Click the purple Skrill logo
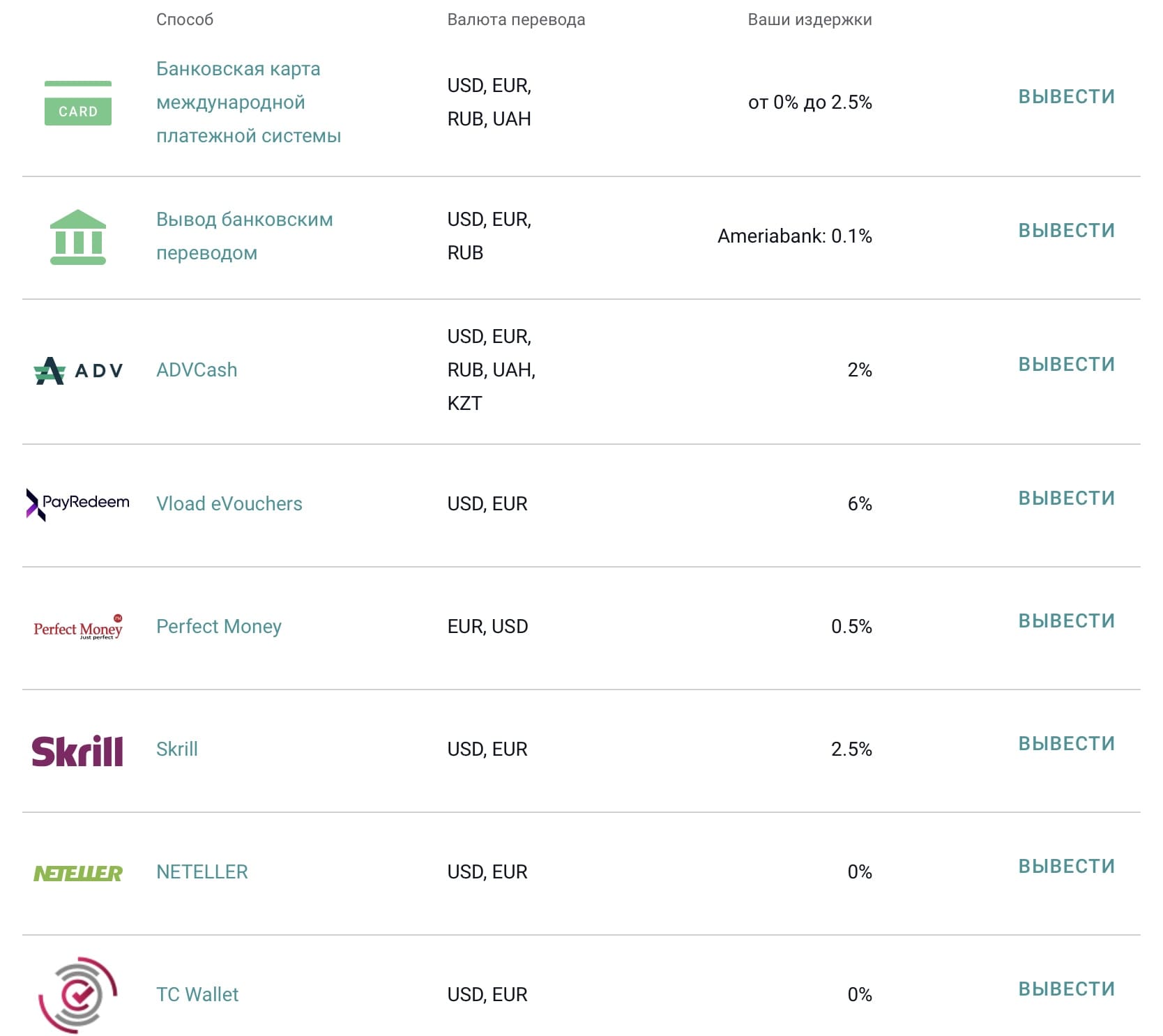1163x1036 pixels. click(77, 751)
